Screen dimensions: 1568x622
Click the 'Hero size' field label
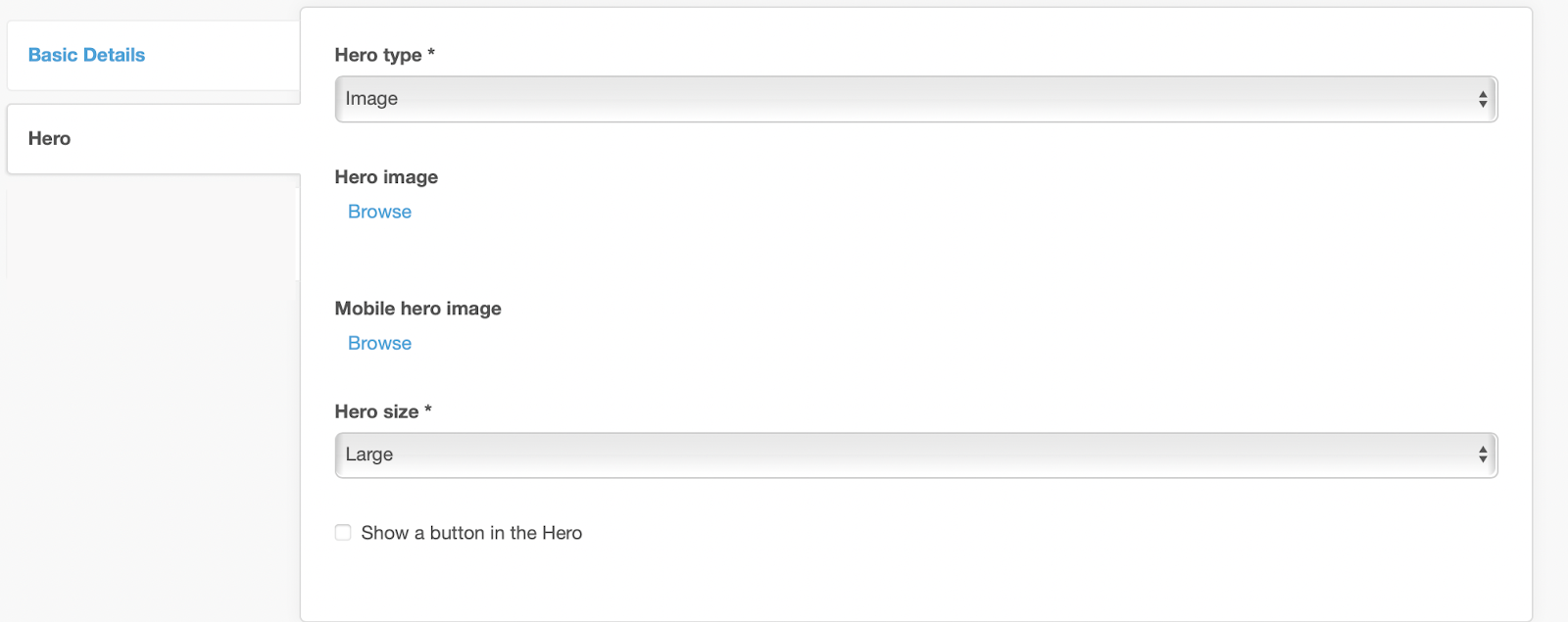[x=376, y=411]
